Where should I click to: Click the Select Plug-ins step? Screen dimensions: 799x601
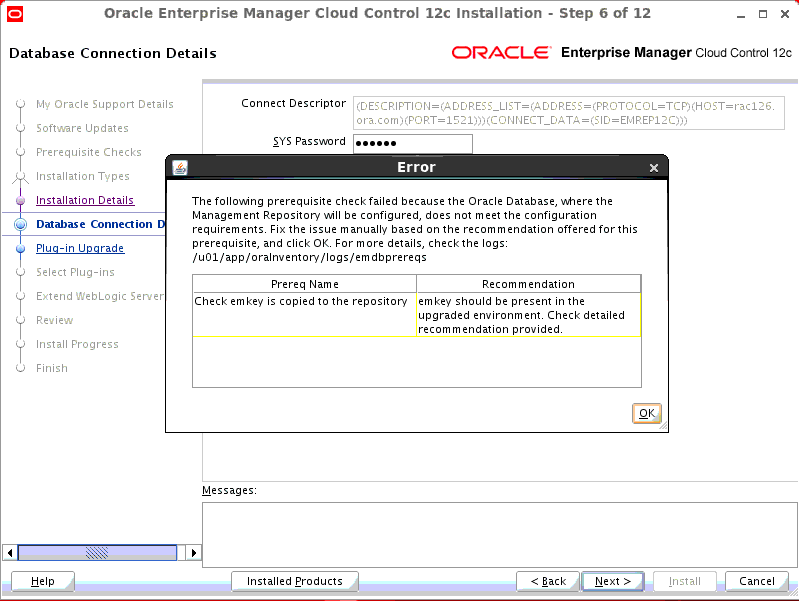pyautogui.click(x=75, y=272)
